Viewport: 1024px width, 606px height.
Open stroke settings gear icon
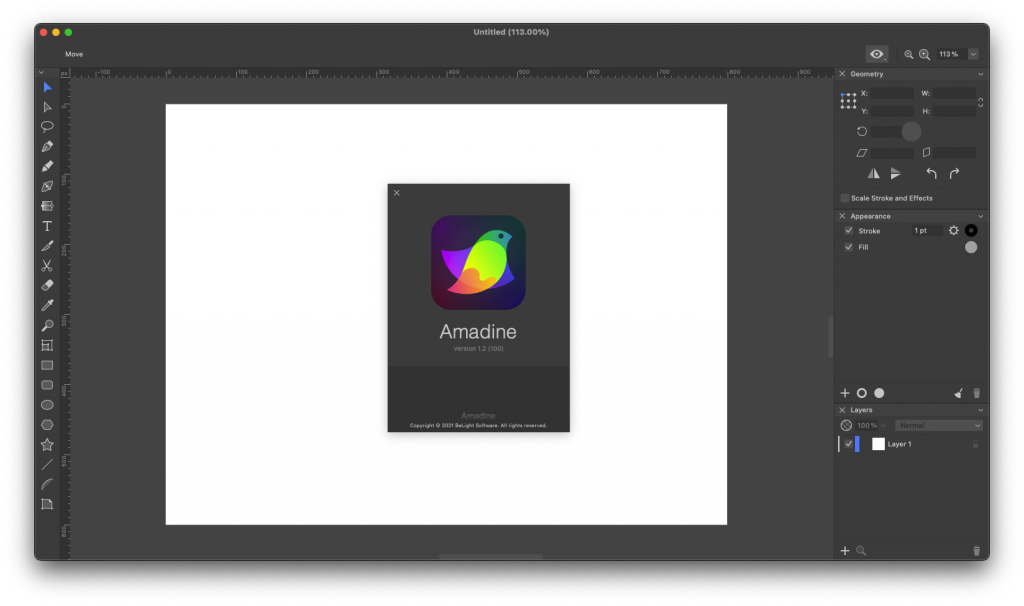click(x=953, y=231)
